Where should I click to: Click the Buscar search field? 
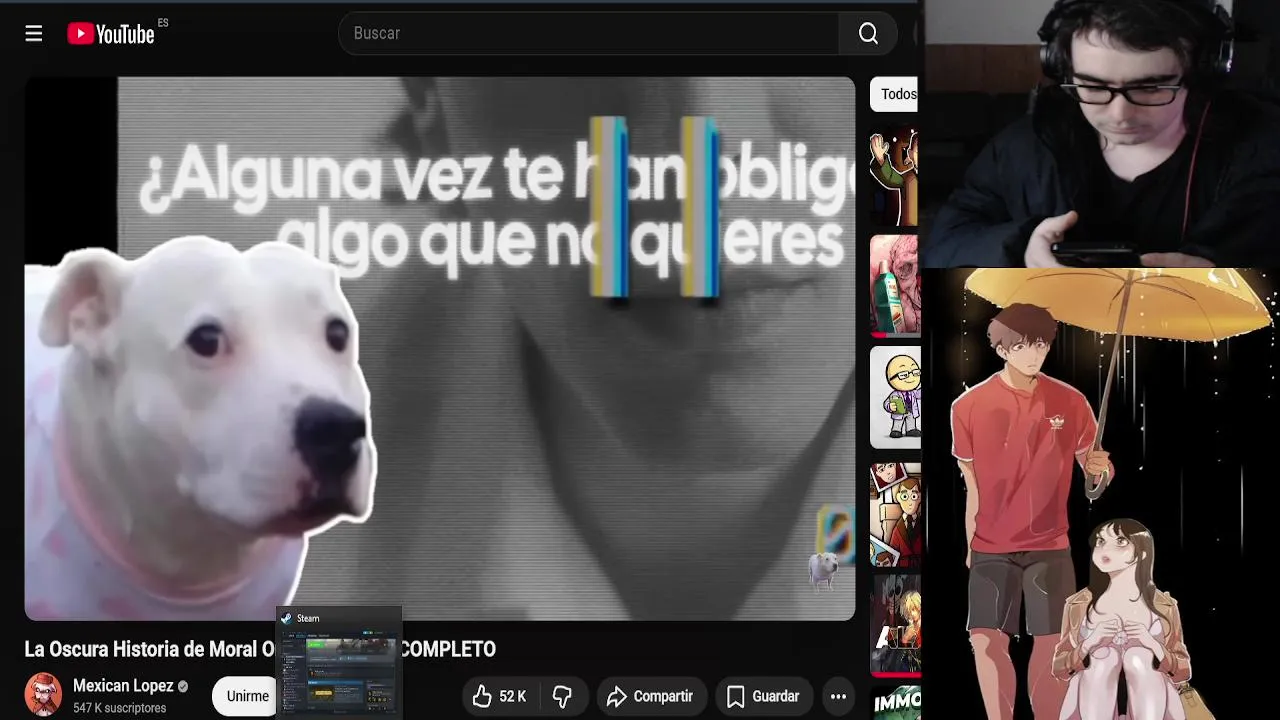click(x=589, y=34)
